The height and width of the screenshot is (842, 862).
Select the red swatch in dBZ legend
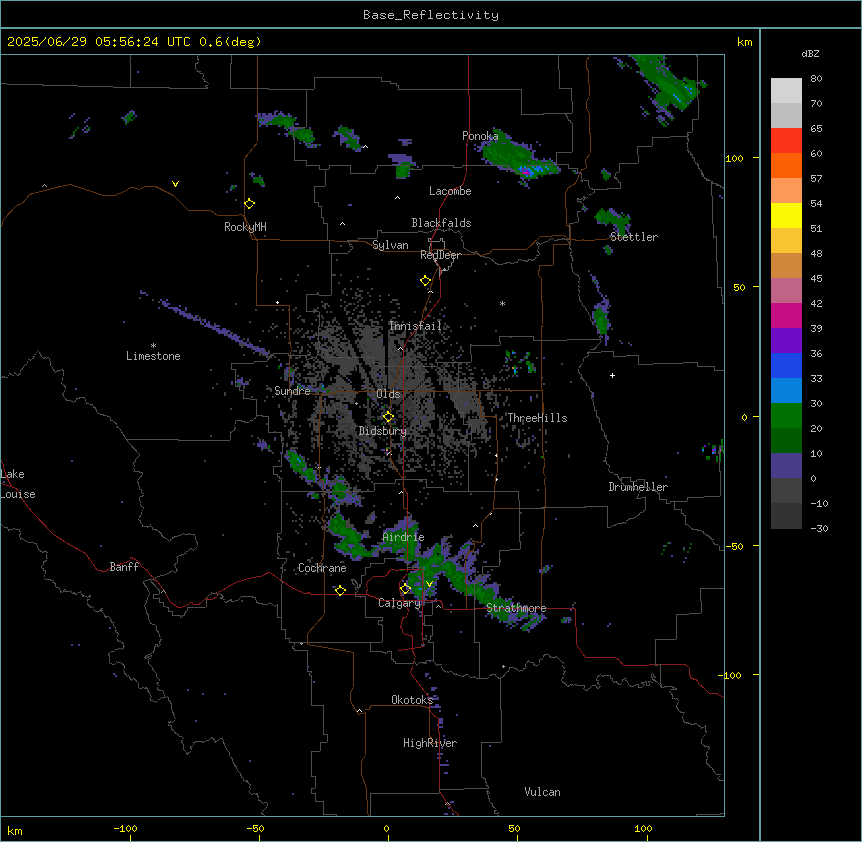click(786, 141)
